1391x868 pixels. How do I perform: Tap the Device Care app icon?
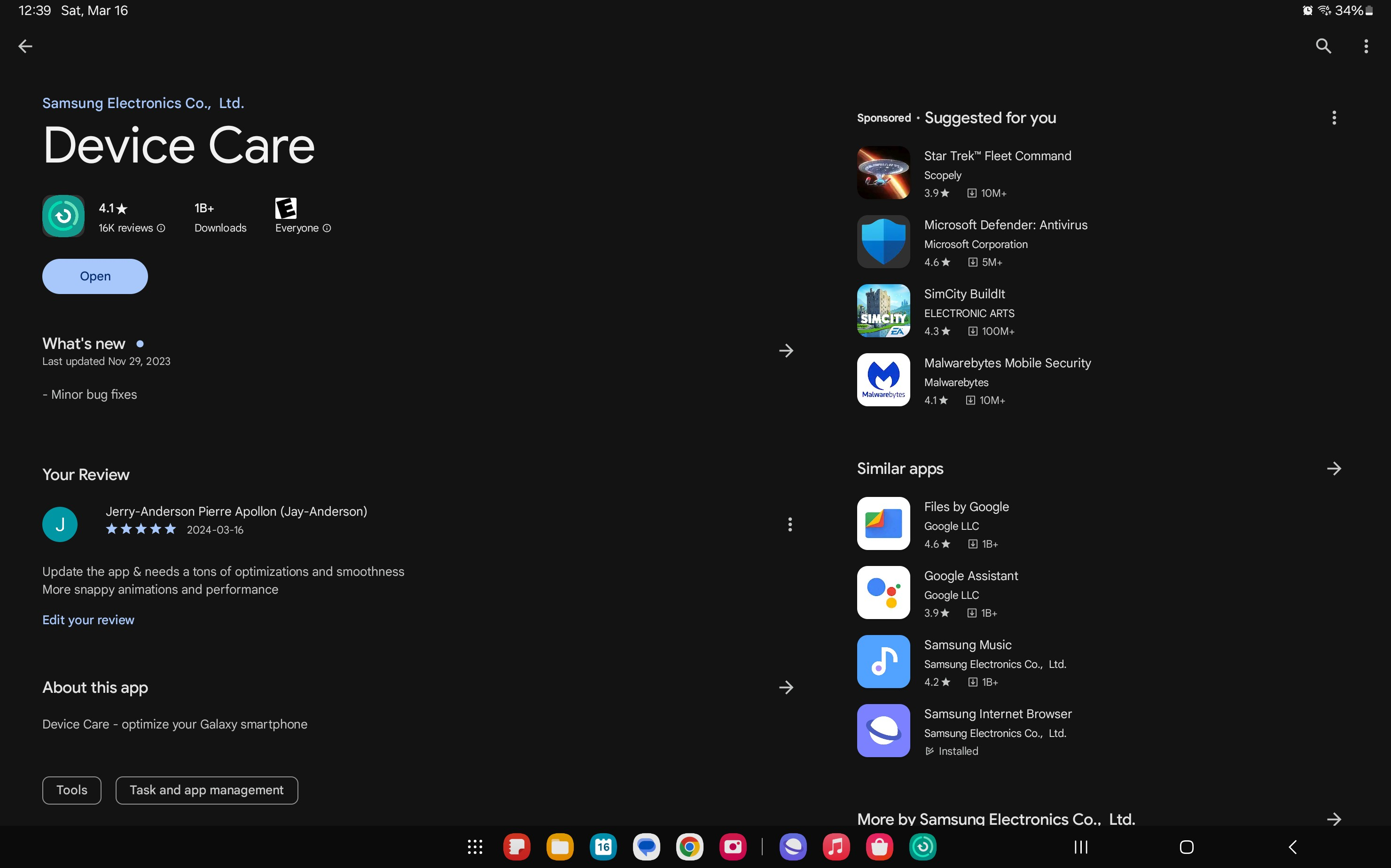[63, 217]
